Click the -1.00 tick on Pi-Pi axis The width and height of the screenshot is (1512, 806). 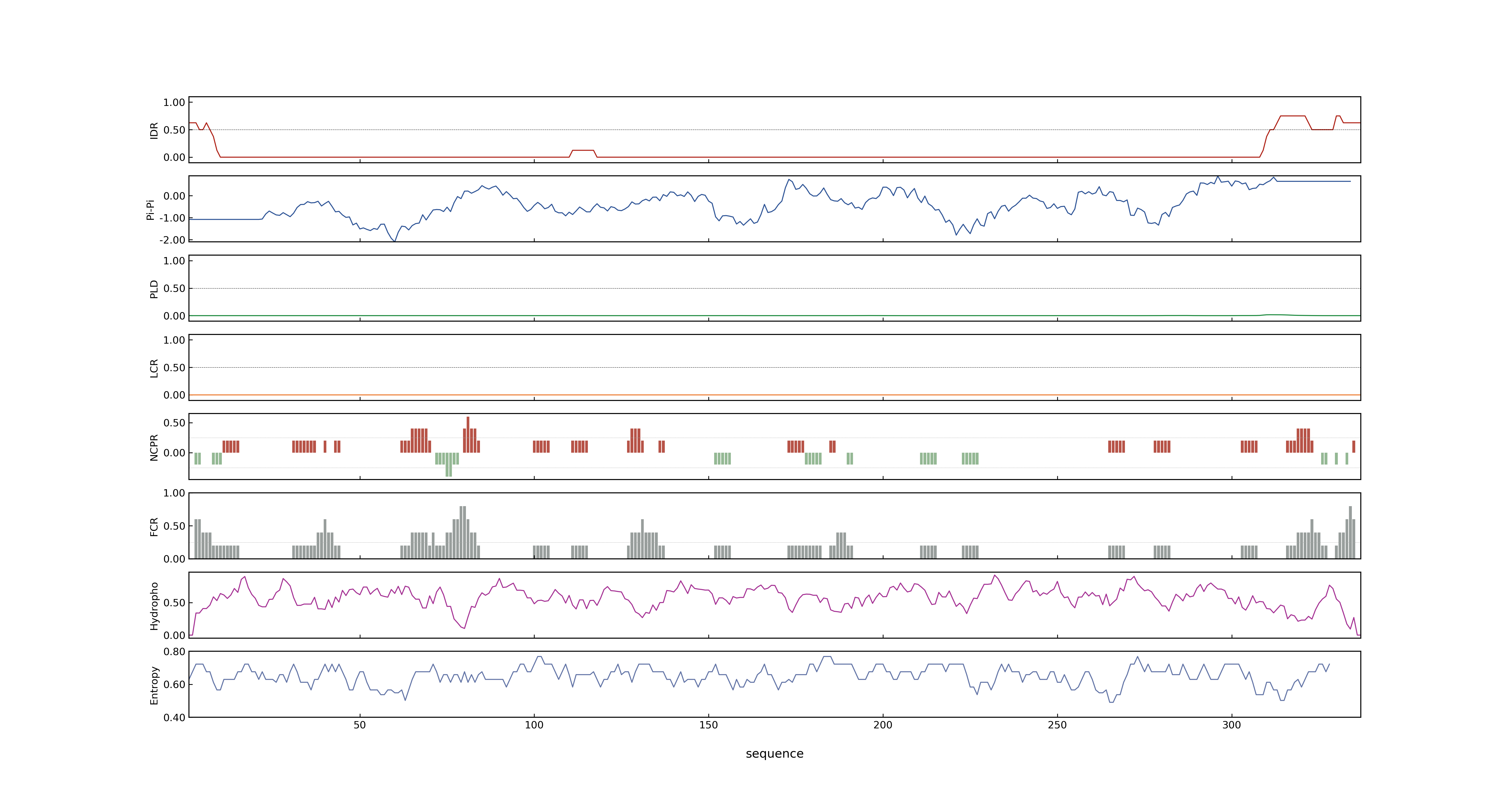point(172,218)
